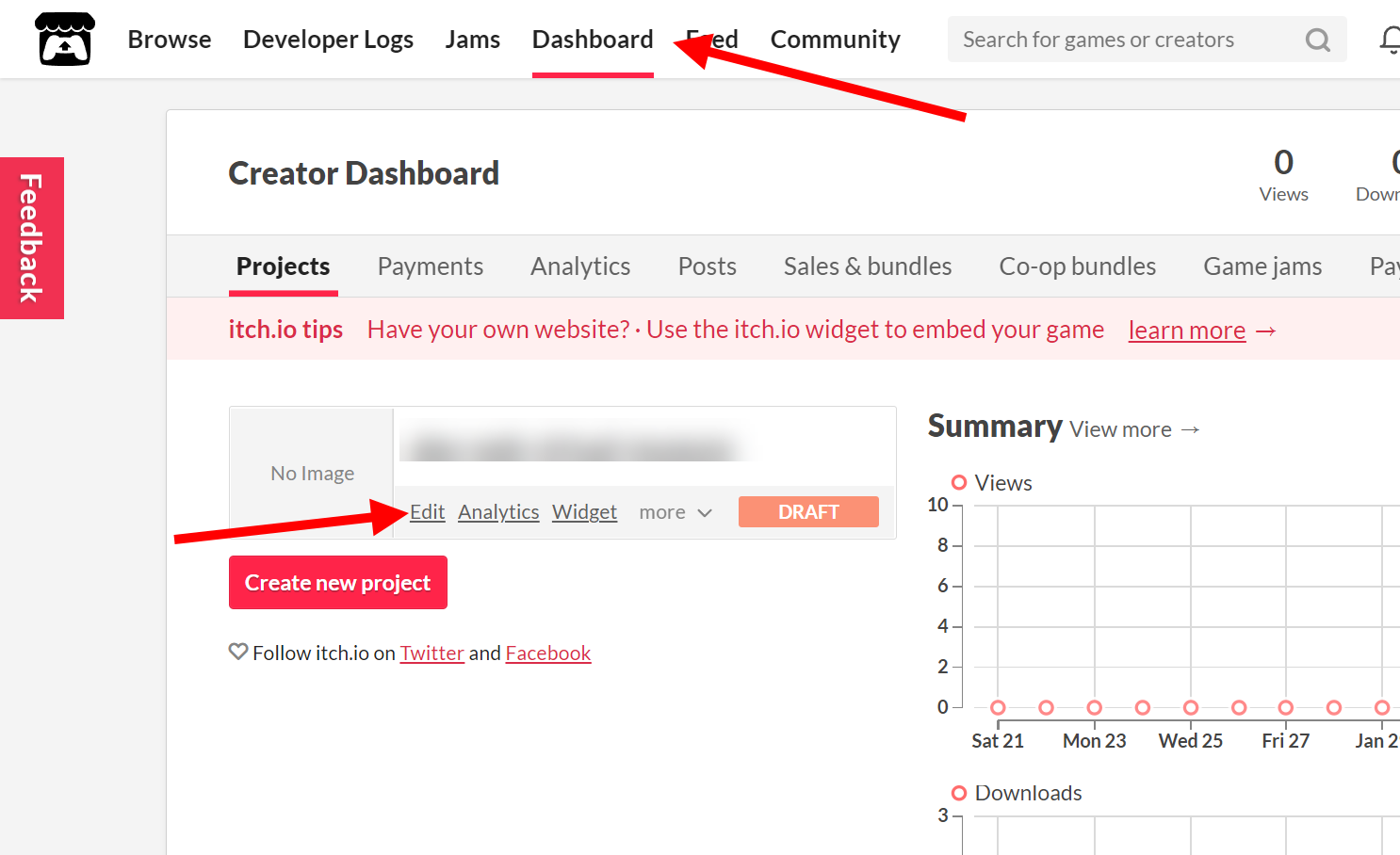This screenshot has width=1400, height=855.
Task: Go to Developer Logs
Action: tap(328, 40)
